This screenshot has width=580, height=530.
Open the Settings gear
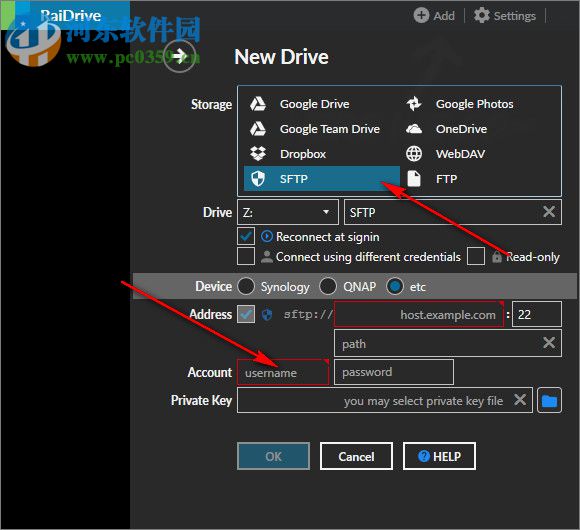click(x=505, y=16)
